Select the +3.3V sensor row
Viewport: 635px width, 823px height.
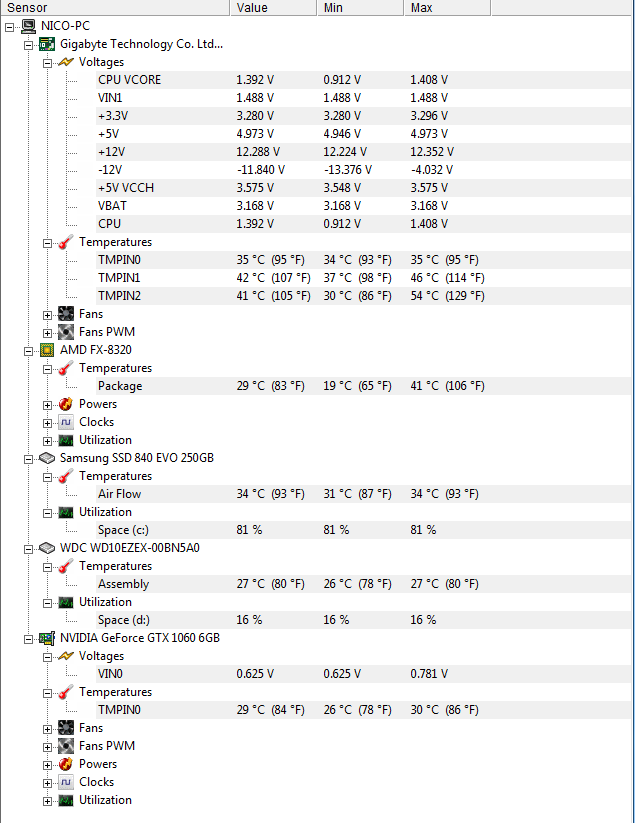tap(363, 116)
